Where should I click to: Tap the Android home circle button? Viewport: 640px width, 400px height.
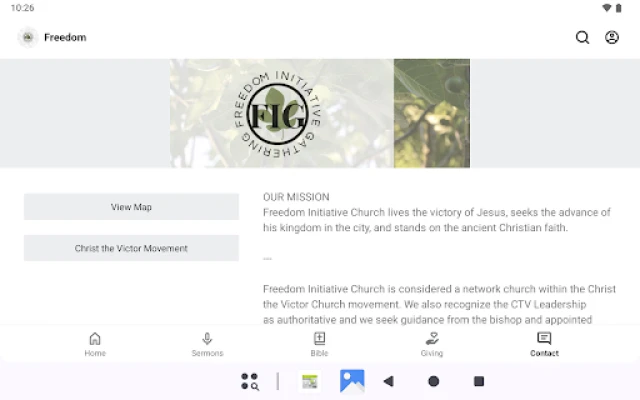[433, 381]
